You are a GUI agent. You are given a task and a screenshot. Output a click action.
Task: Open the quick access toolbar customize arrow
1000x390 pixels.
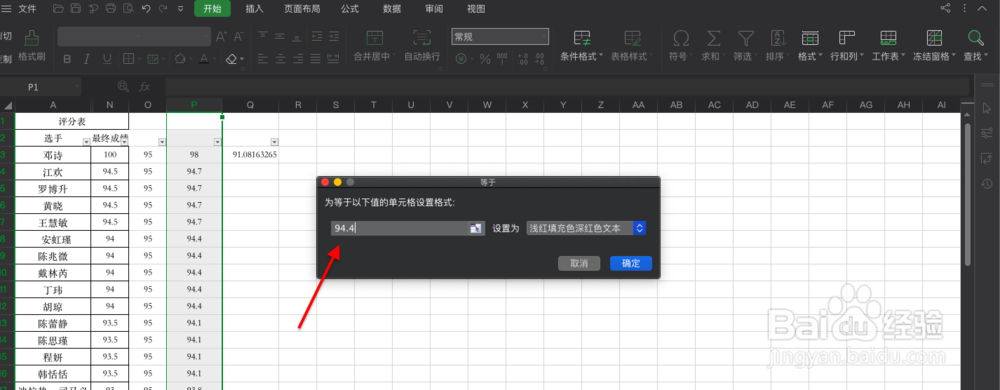(x=180, y=9)
